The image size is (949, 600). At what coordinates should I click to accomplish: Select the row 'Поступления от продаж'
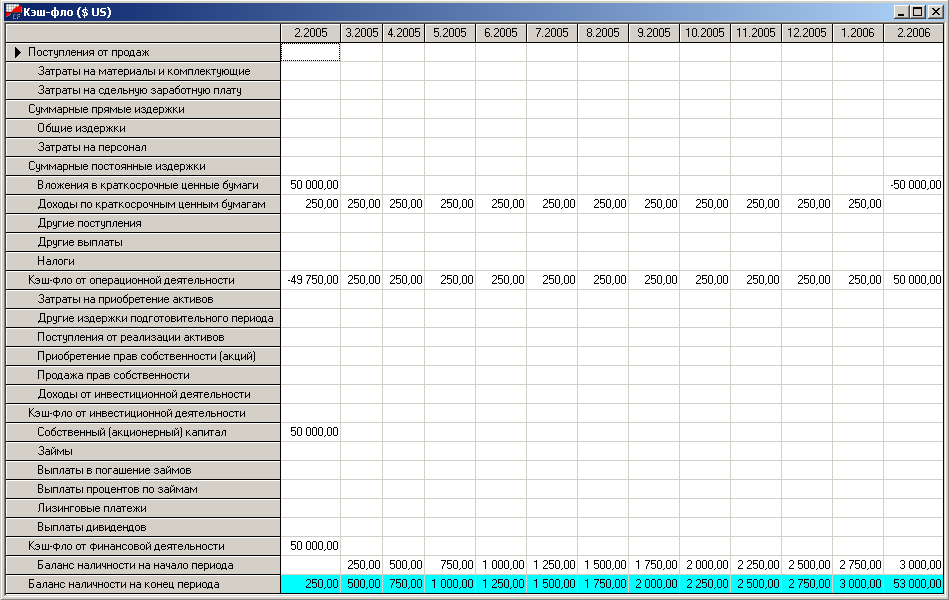[x=143, y=53]
